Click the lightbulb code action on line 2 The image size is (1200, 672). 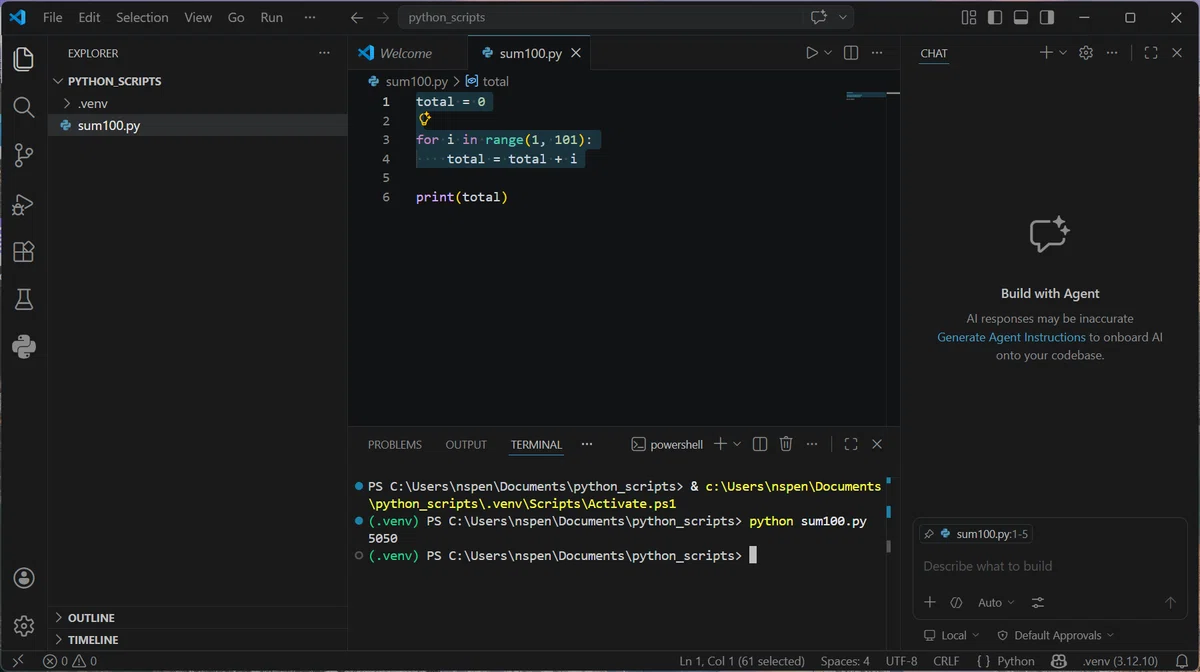click(x=425, y=120)
